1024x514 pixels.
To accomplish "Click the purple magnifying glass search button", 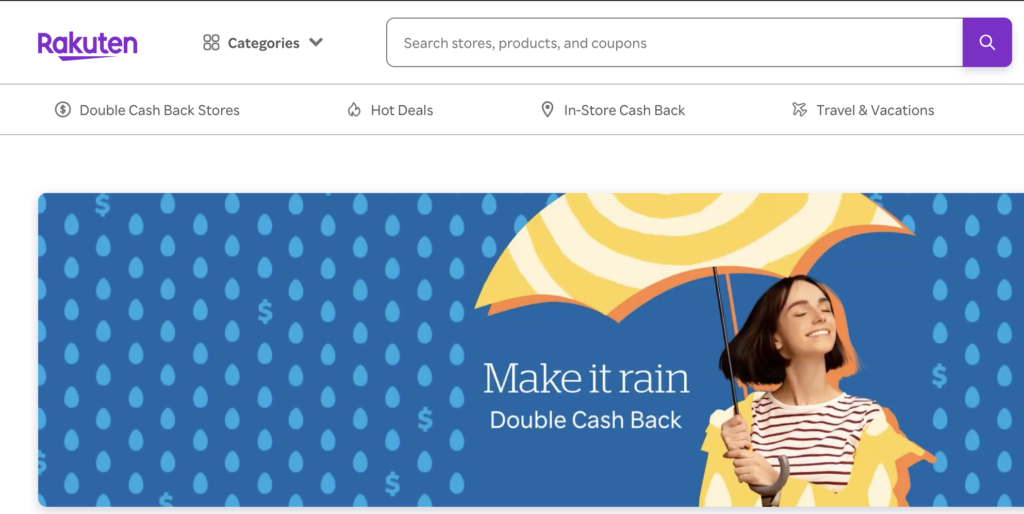I will pos(987,42).
